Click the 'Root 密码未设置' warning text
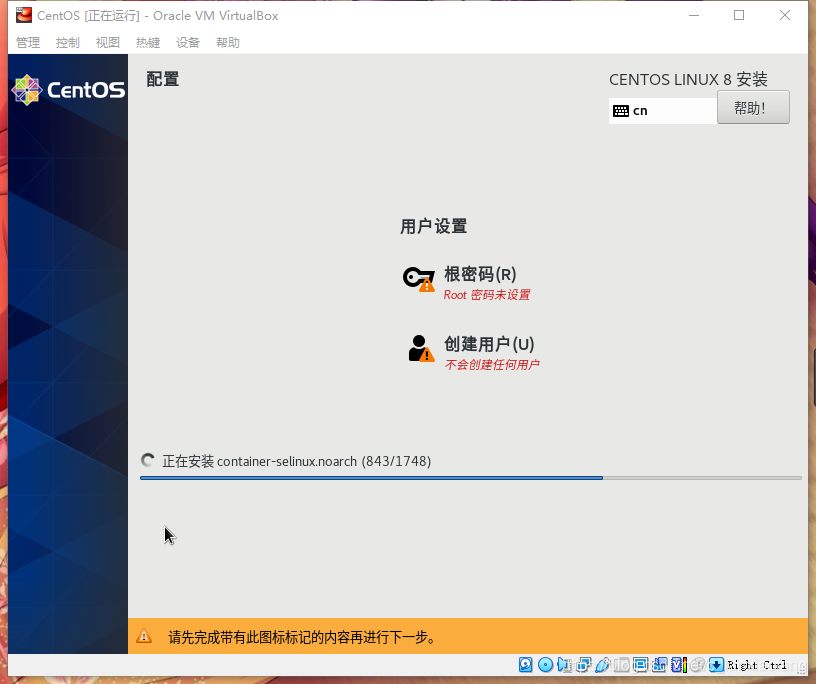Viewport: 816px width, 684px height. tap(487, 295)
